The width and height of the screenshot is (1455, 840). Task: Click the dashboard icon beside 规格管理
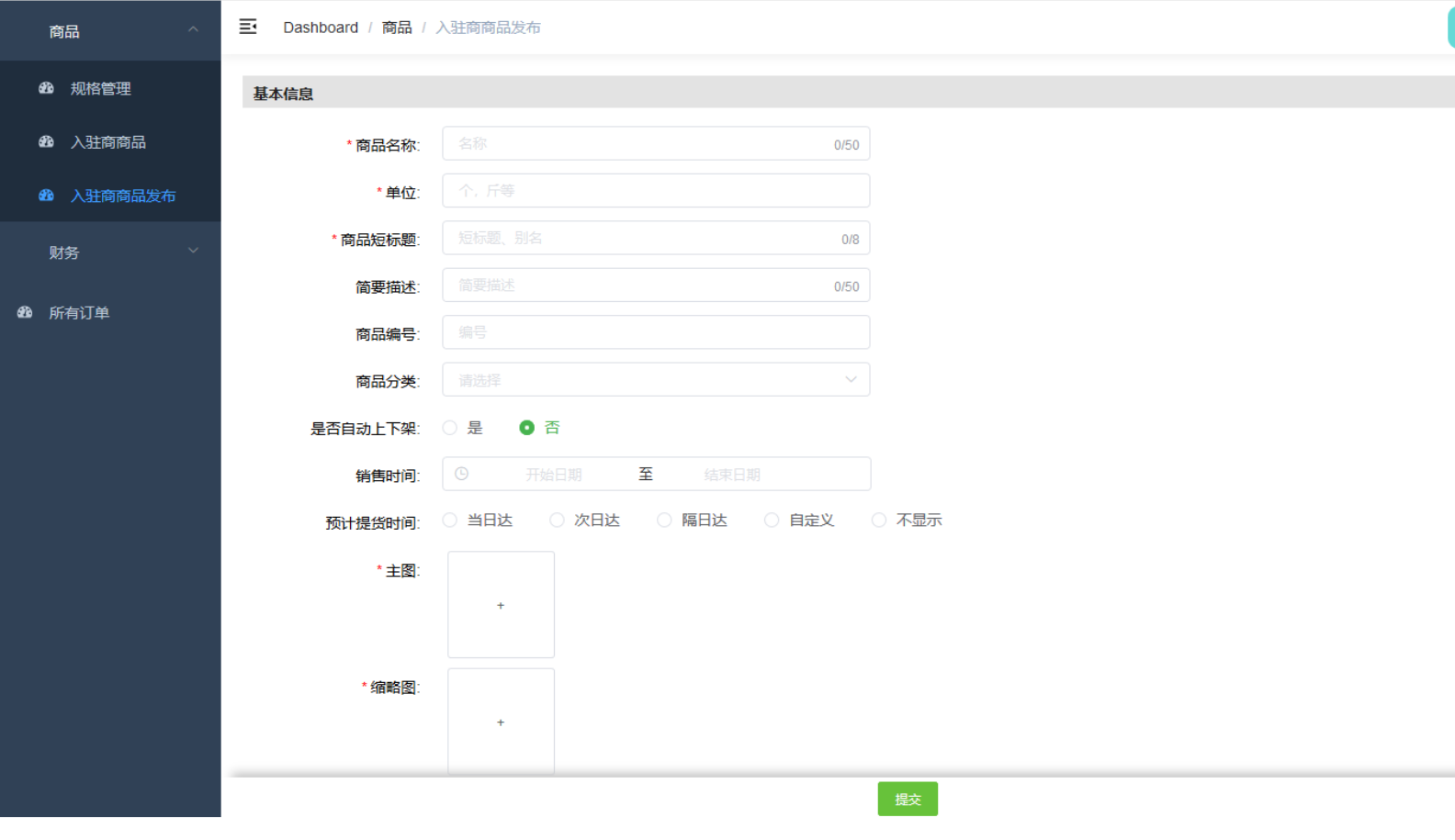pyautogui.click(x=46, y=88)
